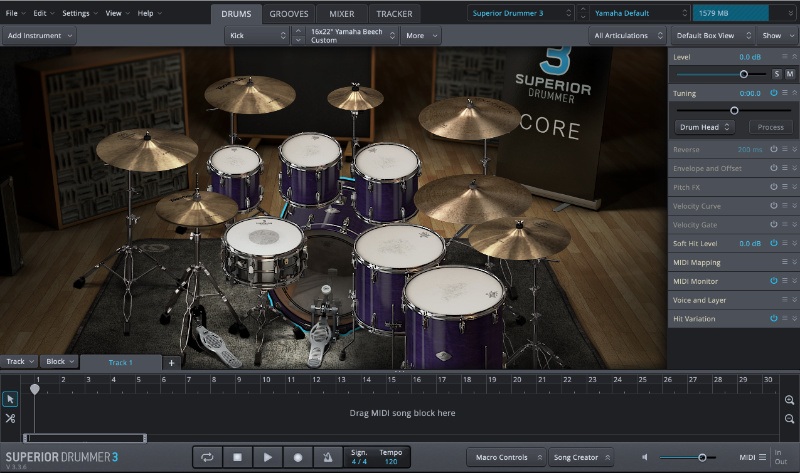Start playback with the play button
Screen dimensions: 800x473
click(x=267, y=457)
